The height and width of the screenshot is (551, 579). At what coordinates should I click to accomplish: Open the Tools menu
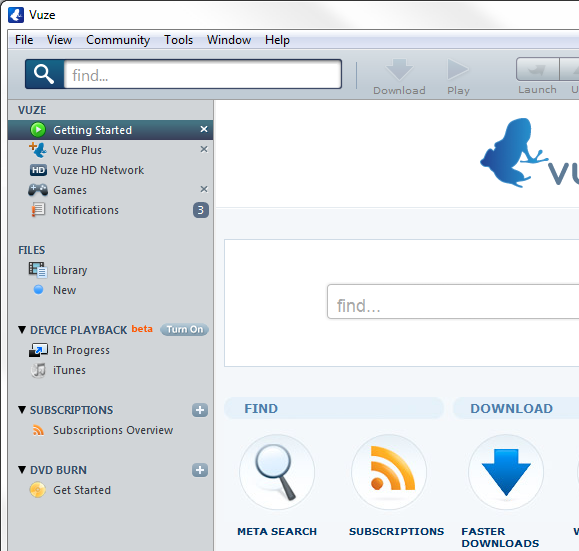(178, 40)
